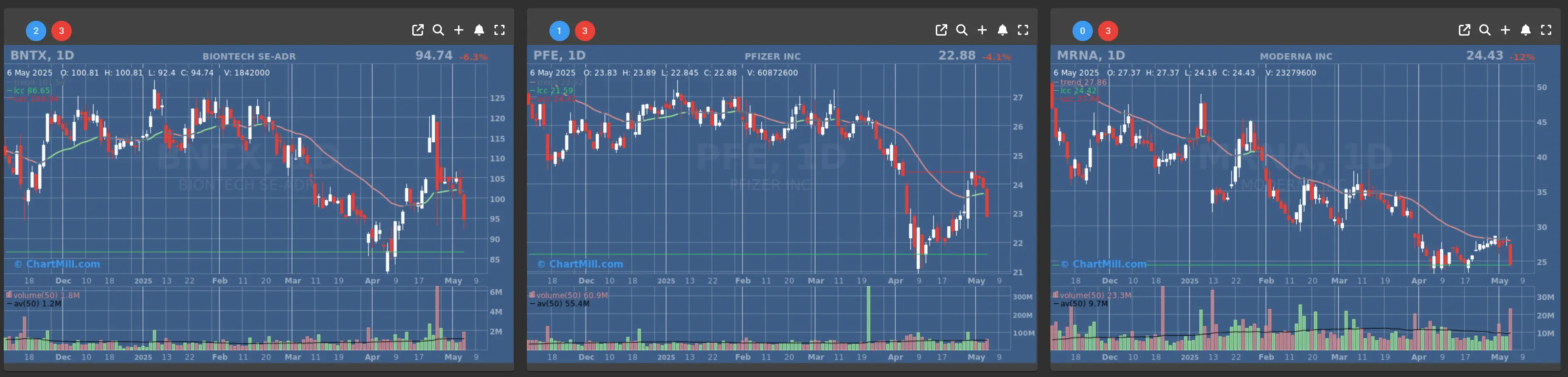Click the red badge showing 3 on MRNA
The image size is (1568, 377).
click(1108, 31)
